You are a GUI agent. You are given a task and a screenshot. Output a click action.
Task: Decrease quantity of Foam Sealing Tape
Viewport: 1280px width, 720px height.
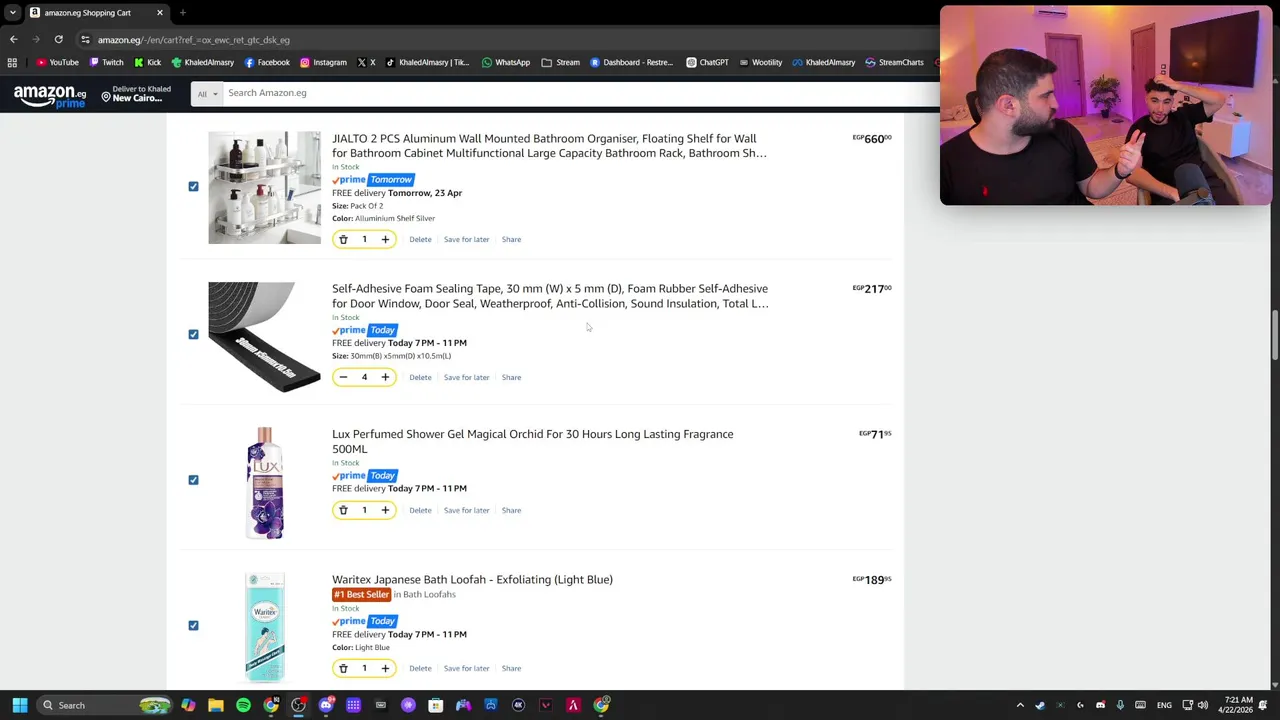[343, 377]
